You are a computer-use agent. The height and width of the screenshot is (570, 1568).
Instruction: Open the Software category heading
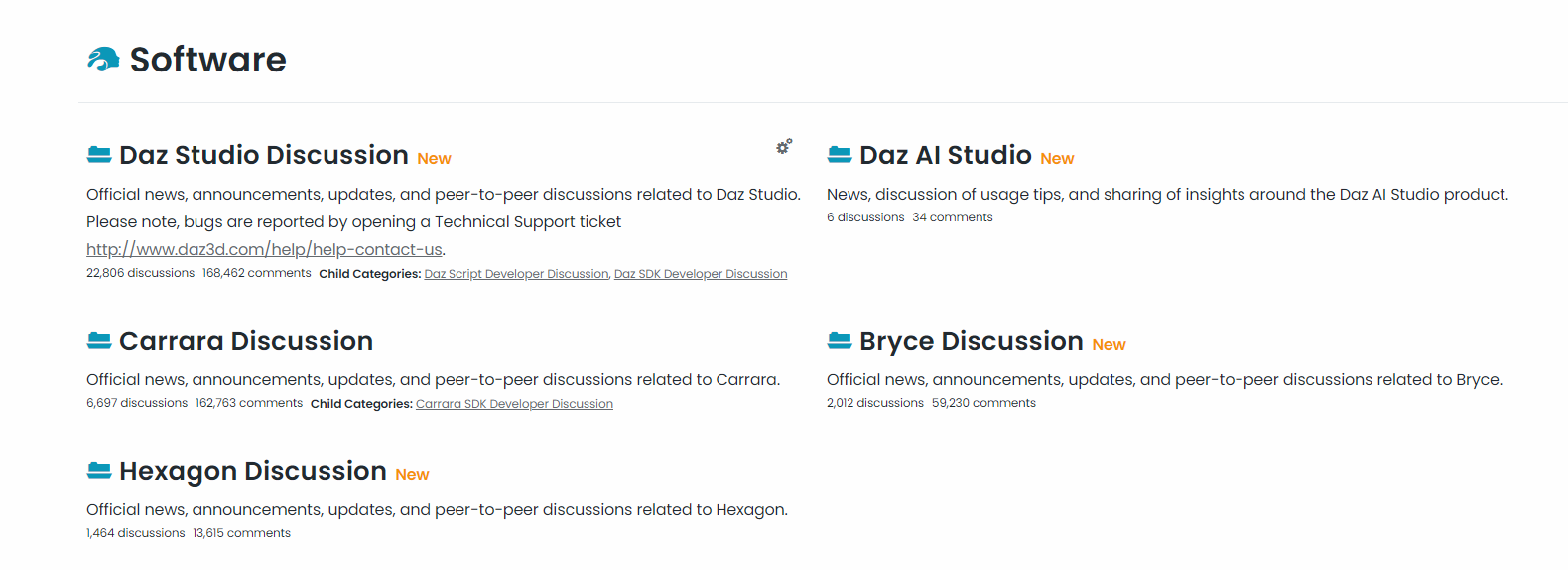point(207,60)
